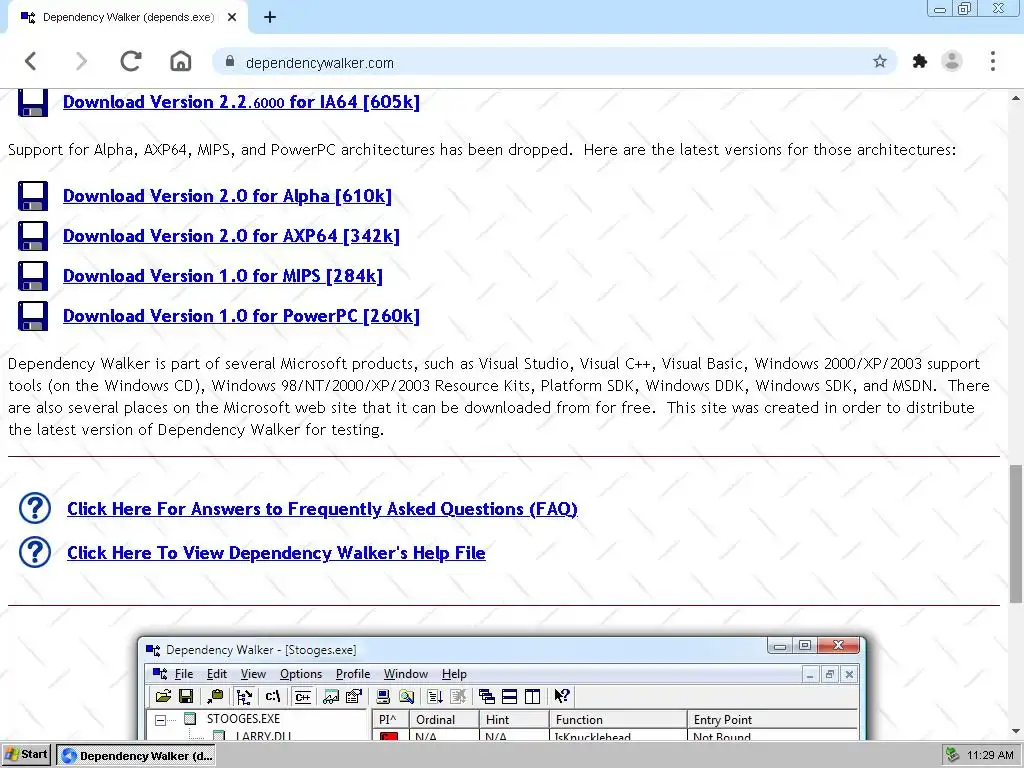Click the address bar showing dependencywalker.com

click(x=555, y=63)
